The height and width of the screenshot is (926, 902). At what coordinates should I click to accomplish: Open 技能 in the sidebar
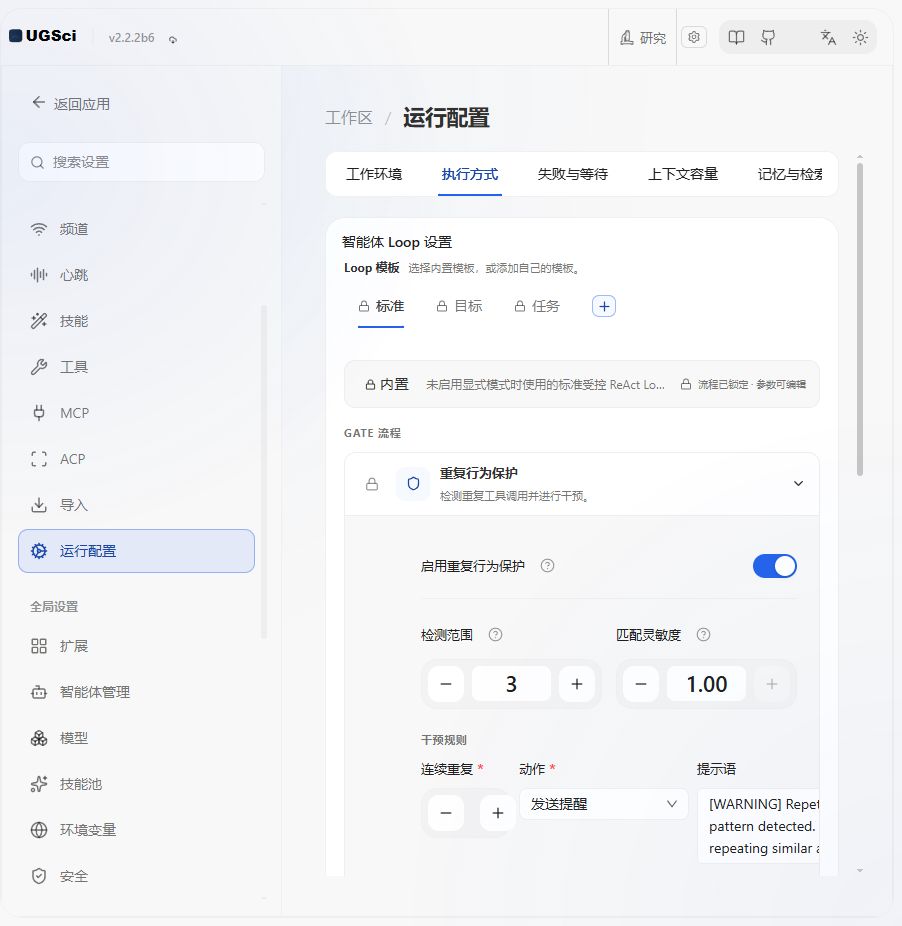137,321
